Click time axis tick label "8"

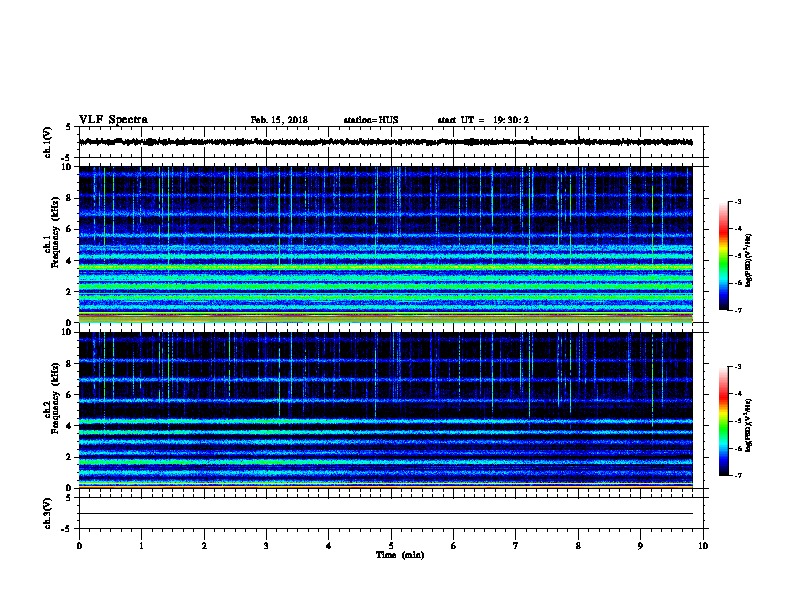[578, 545]
